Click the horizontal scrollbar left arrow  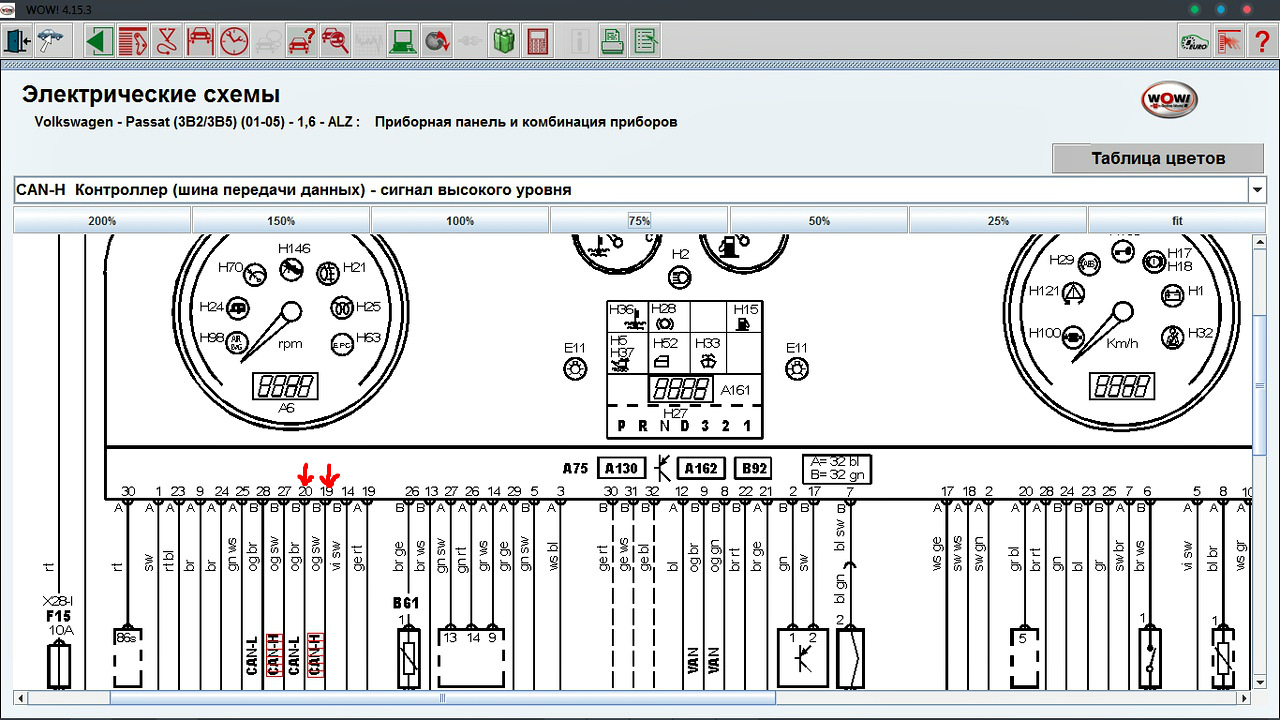pyautogui.click(x=21, y=698)
